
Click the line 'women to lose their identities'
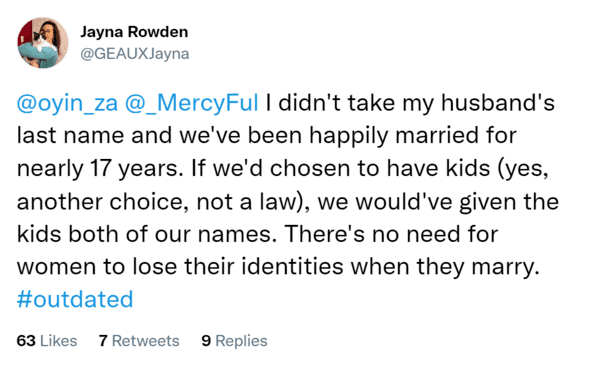[x=278, y=267]
